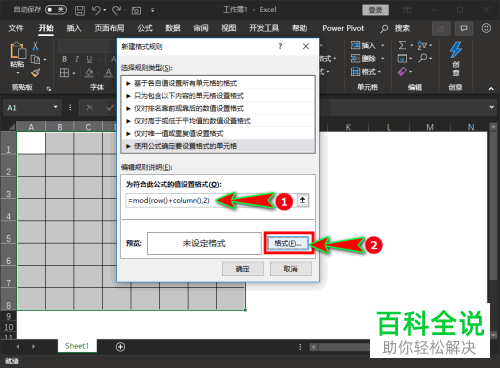Toggle Bold formatting
The image size is (500, 368).
tap(65, 59)
